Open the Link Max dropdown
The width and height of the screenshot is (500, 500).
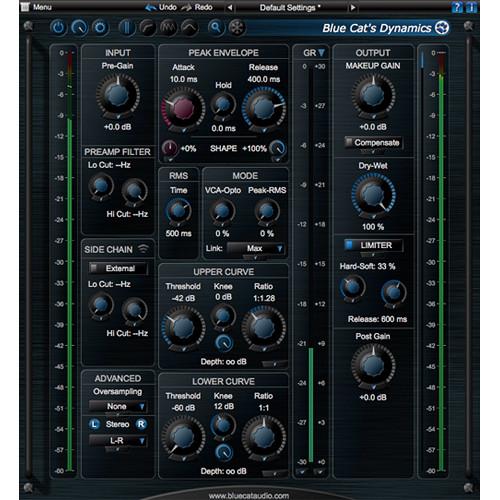coord(256,248)
